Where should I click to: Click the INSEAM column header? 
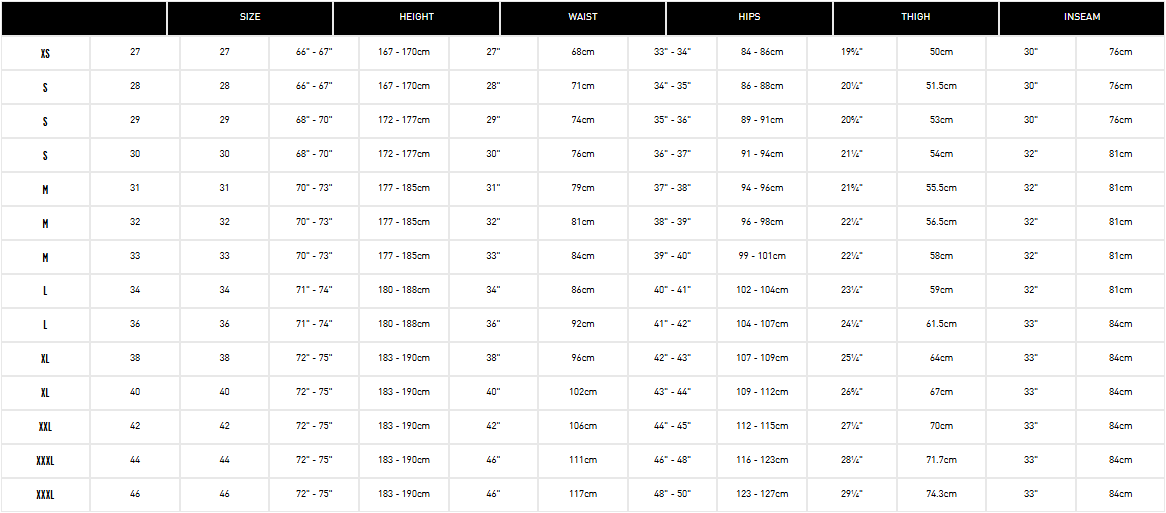[x=1082, y=18]
